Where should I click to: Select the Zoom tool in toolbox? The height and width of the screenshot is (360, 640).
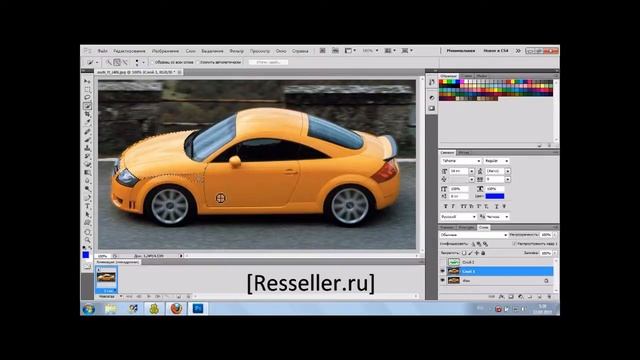pos(87,240)
